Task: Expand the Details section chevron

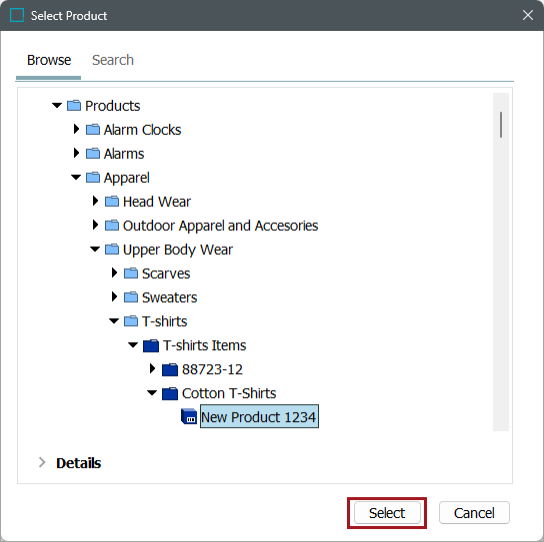Action: [42, 462]
